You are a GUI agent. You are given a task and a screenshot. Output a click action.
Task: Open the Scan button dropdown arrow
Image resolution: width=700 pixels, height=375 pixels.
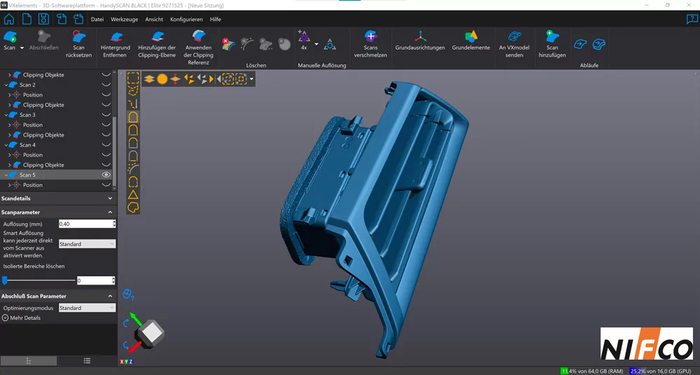(22, 48)
